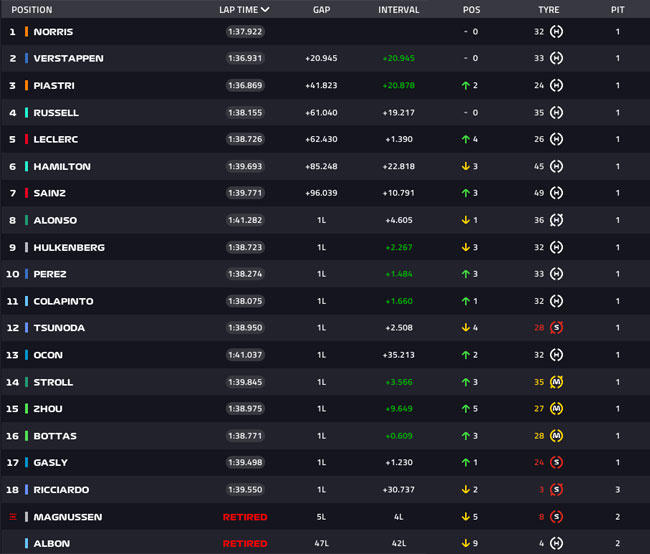Click Magnussen's red soft tyre icon
Viewport: 650px width, 554px height.
click(x=556, y=517)
